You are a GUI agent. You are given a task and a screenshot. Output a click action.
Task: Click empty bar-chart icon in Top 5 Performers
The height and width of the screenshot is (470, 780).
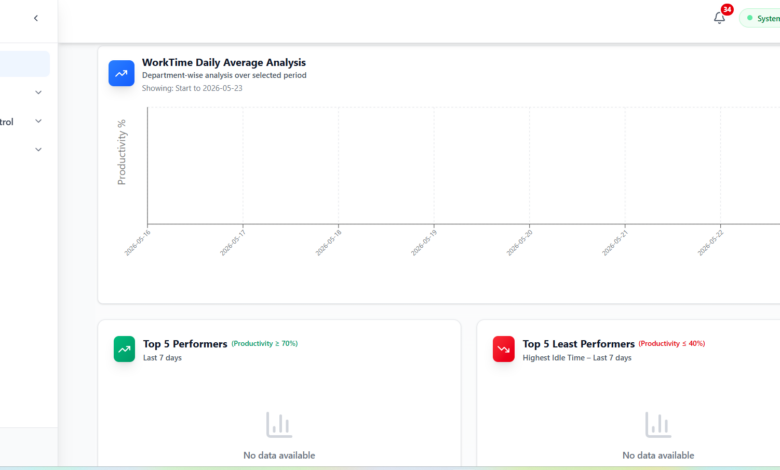279,425
